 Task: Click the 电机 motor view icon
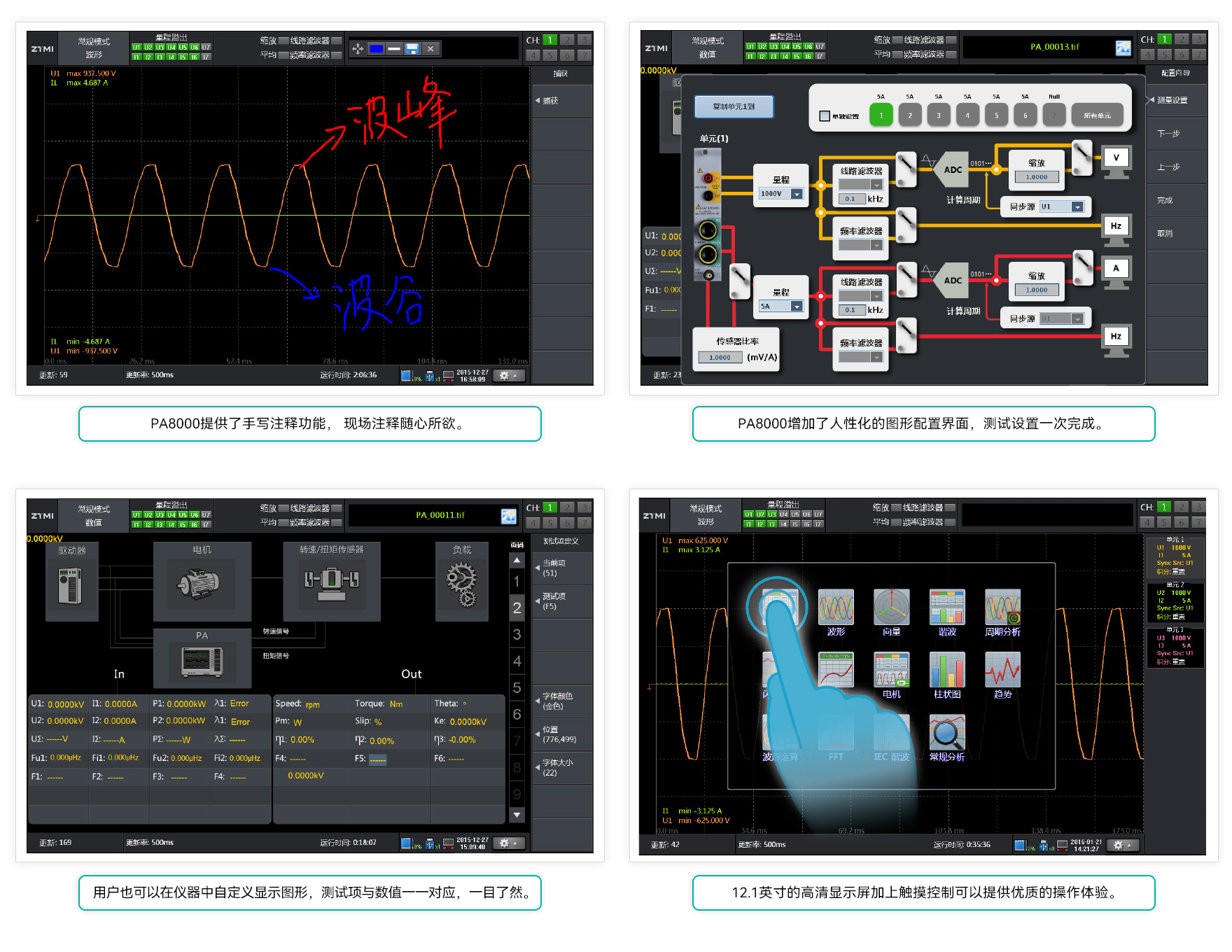tap(891, 670)
